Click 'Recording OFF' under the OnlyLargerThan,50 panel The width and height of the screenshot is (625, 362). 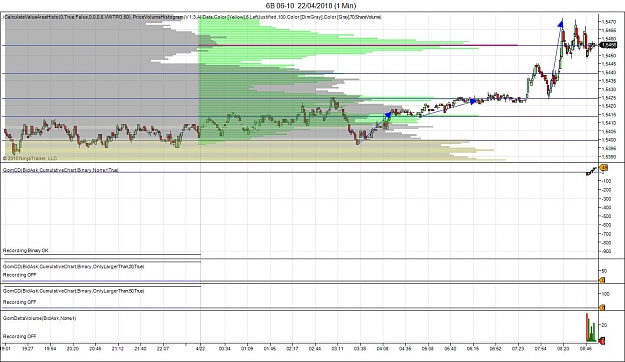pos(20,302)
